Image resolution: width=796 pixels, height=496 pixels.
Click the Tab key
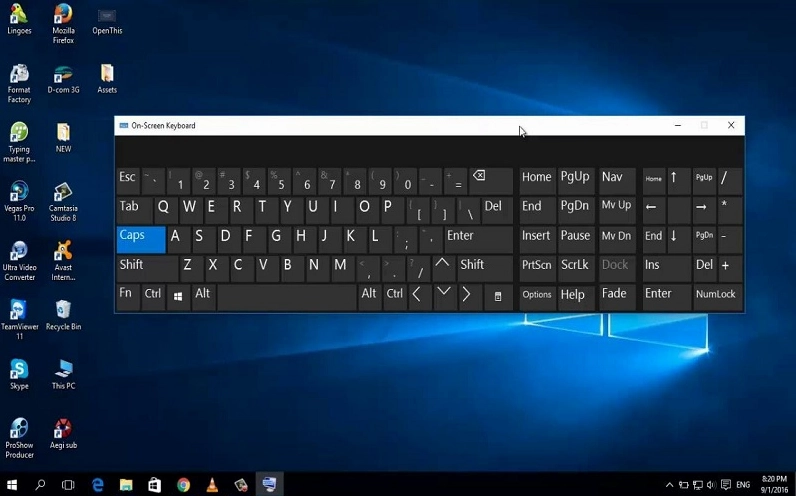134,210
